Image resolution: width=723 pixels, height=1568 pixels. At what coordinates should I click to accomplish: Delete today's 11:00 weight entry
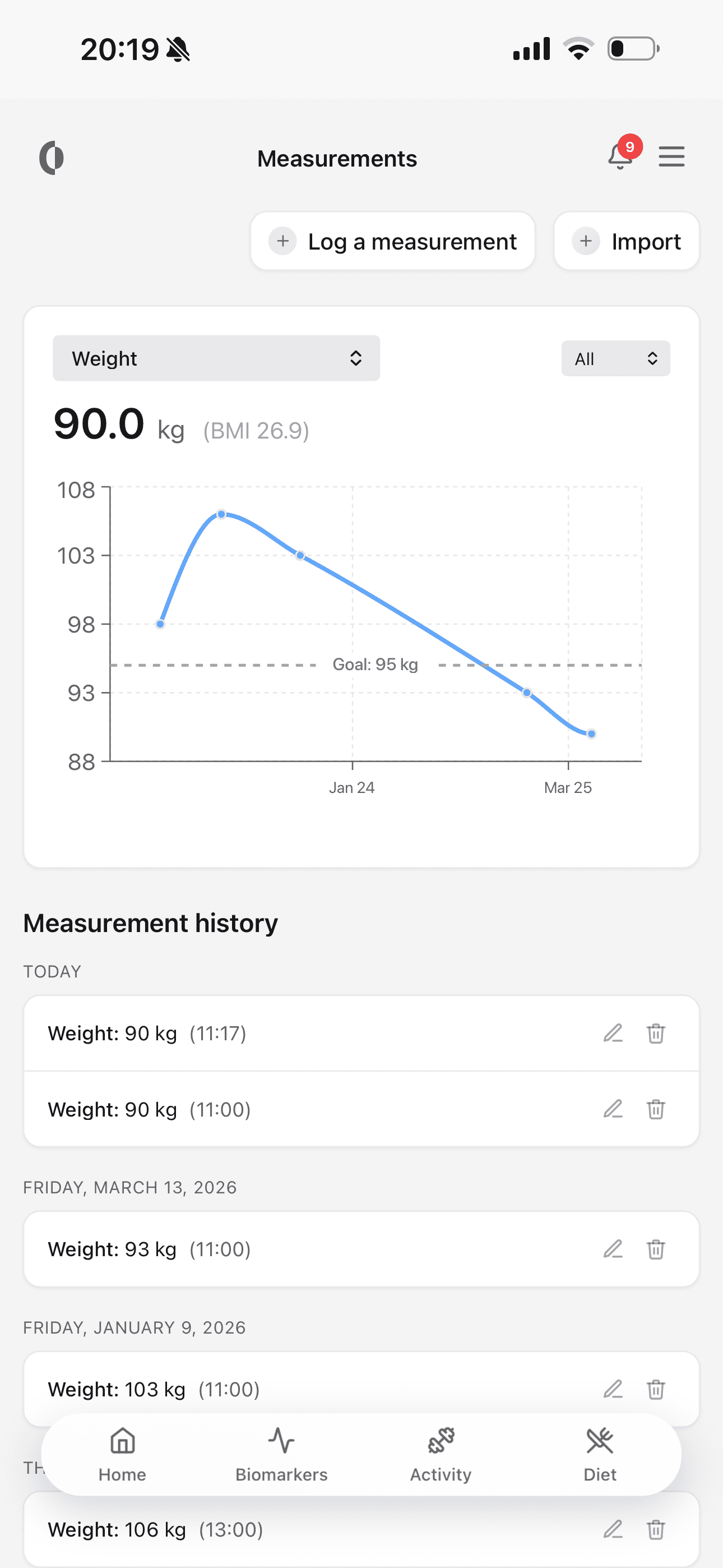coord(655,1109)
